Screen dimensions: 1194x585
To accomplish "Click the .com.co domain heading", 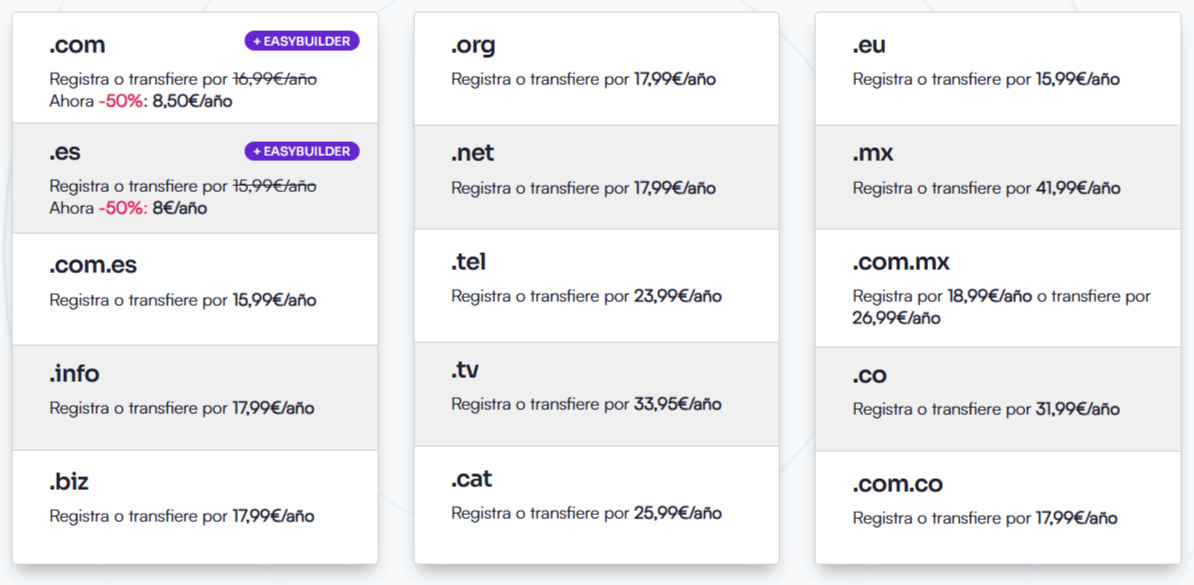I will (x=897, y=484).
